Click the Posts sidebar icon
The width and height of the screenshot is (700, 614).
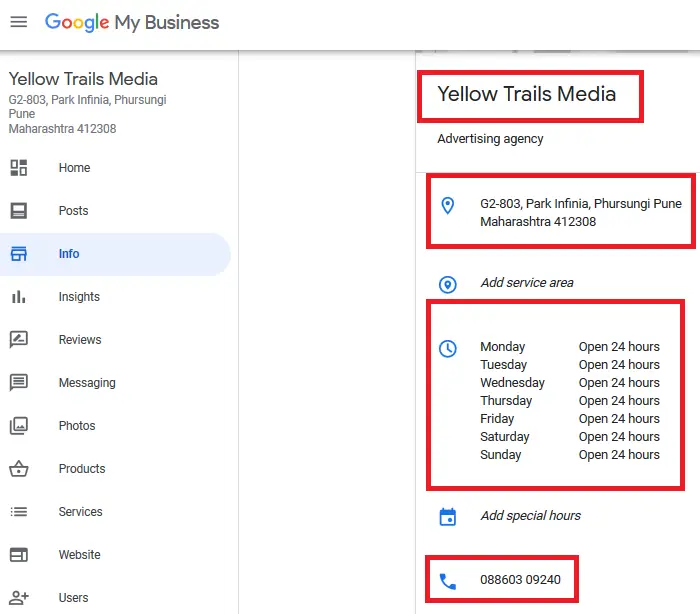coord(19,211)
